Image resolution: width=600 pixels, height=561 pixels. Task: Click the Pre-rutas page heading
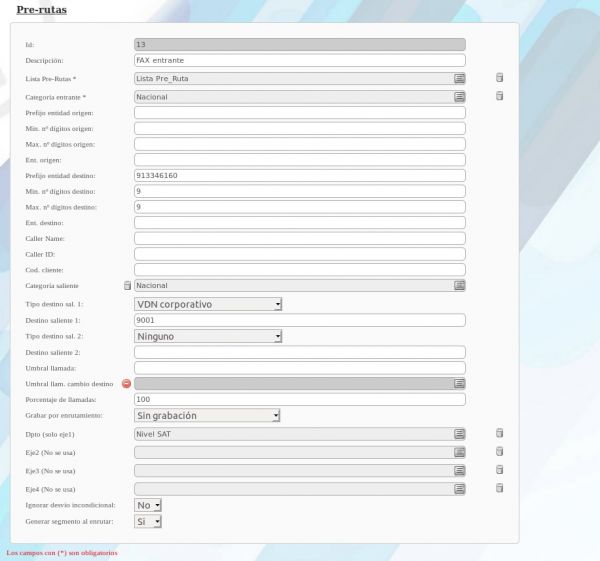42,10
